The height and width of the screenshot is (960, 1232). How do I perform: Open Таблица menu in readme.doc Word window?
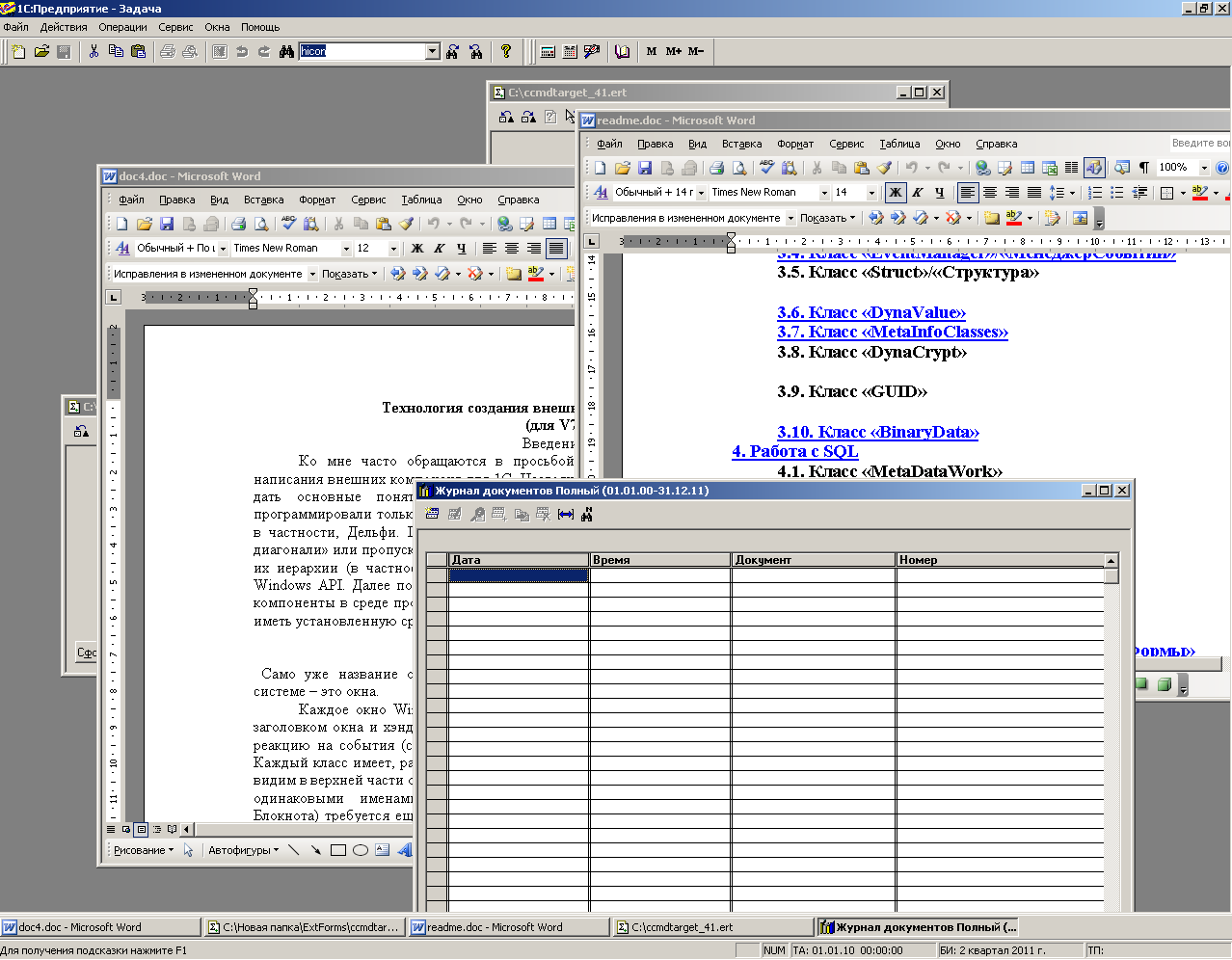(x=899, y=144)
